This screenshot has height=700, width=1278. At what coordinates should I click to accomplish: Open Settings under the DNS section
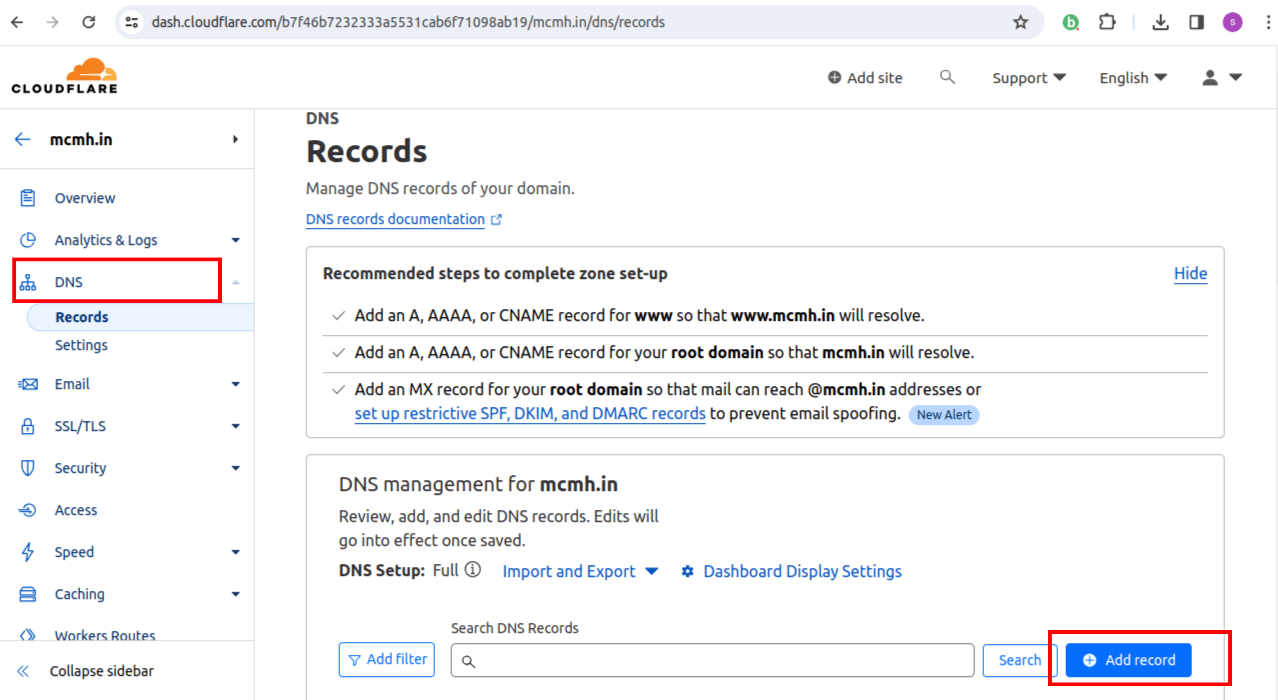click(81, 344)
